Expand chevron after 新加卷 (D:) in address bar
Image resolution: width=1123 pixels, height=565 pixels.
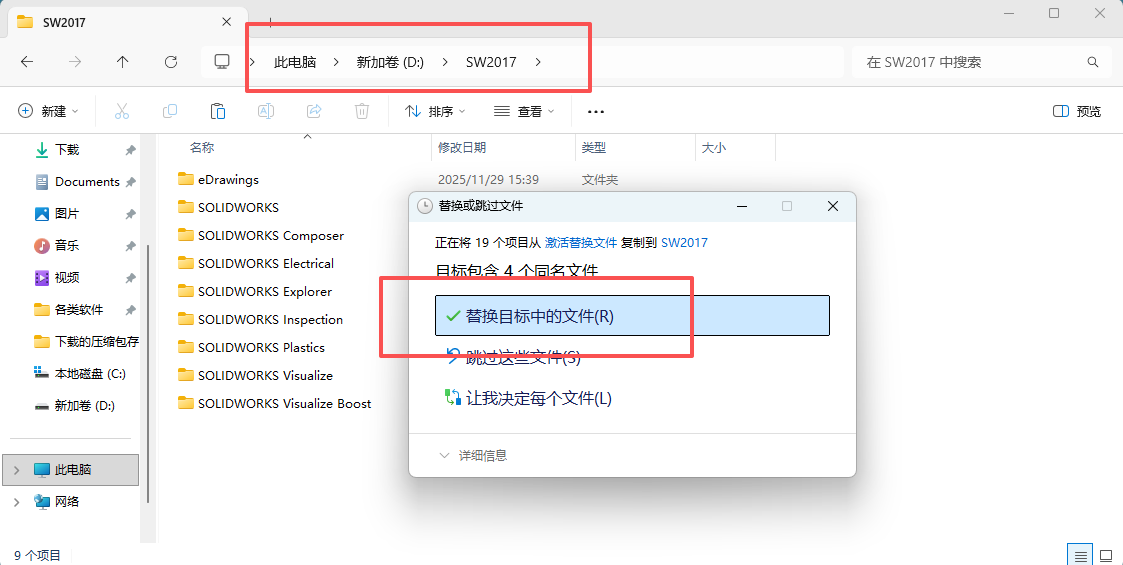pyautogui.click(x=445, y=62)
